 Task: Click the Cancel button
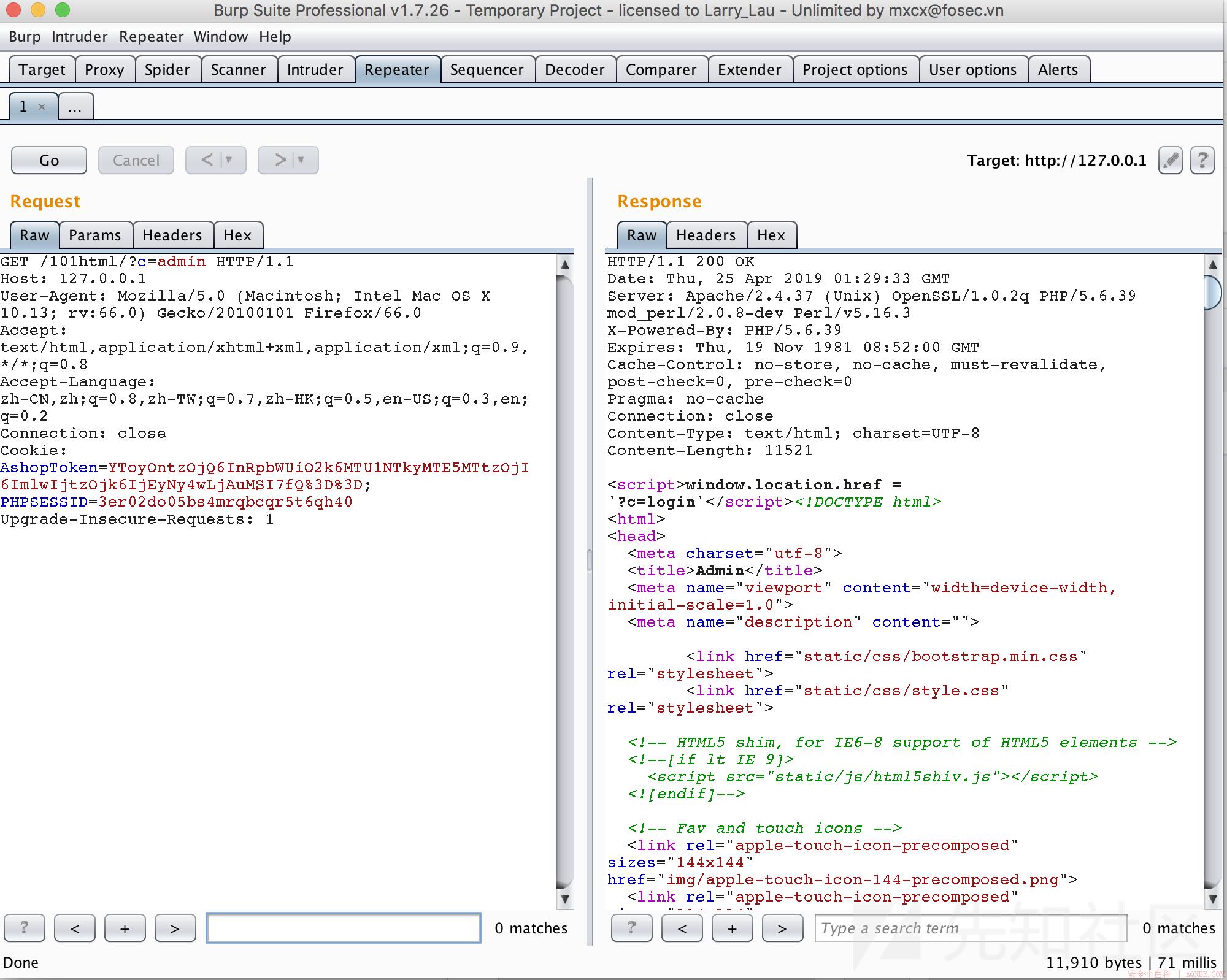(x=136, y=161)
